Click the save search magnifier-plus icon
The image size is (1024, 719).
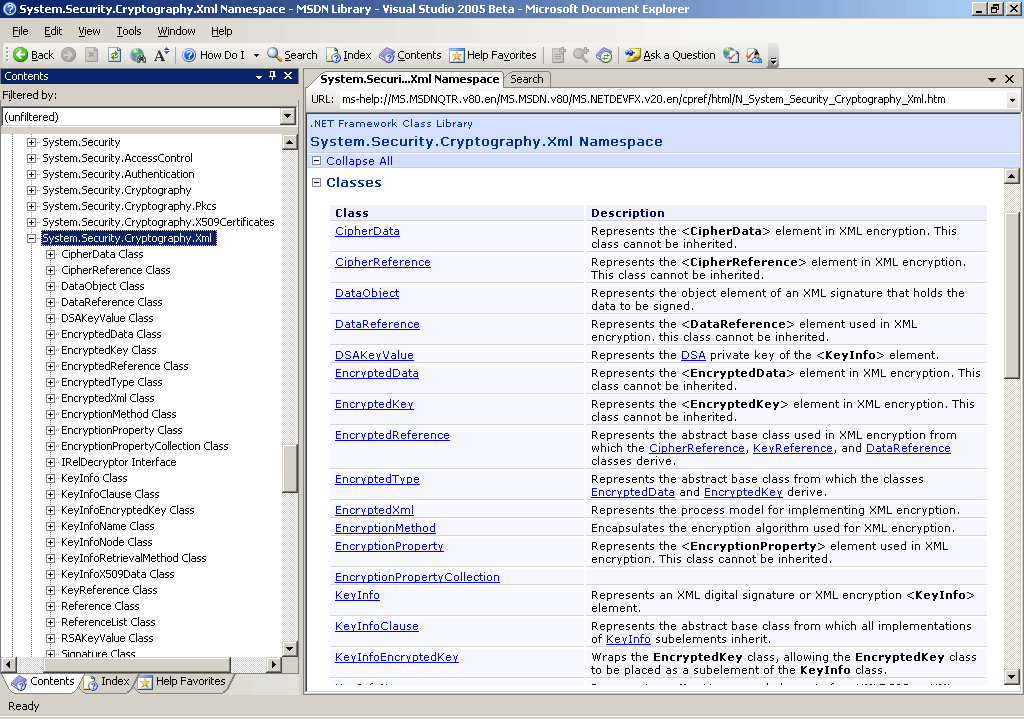pos(581,55)
